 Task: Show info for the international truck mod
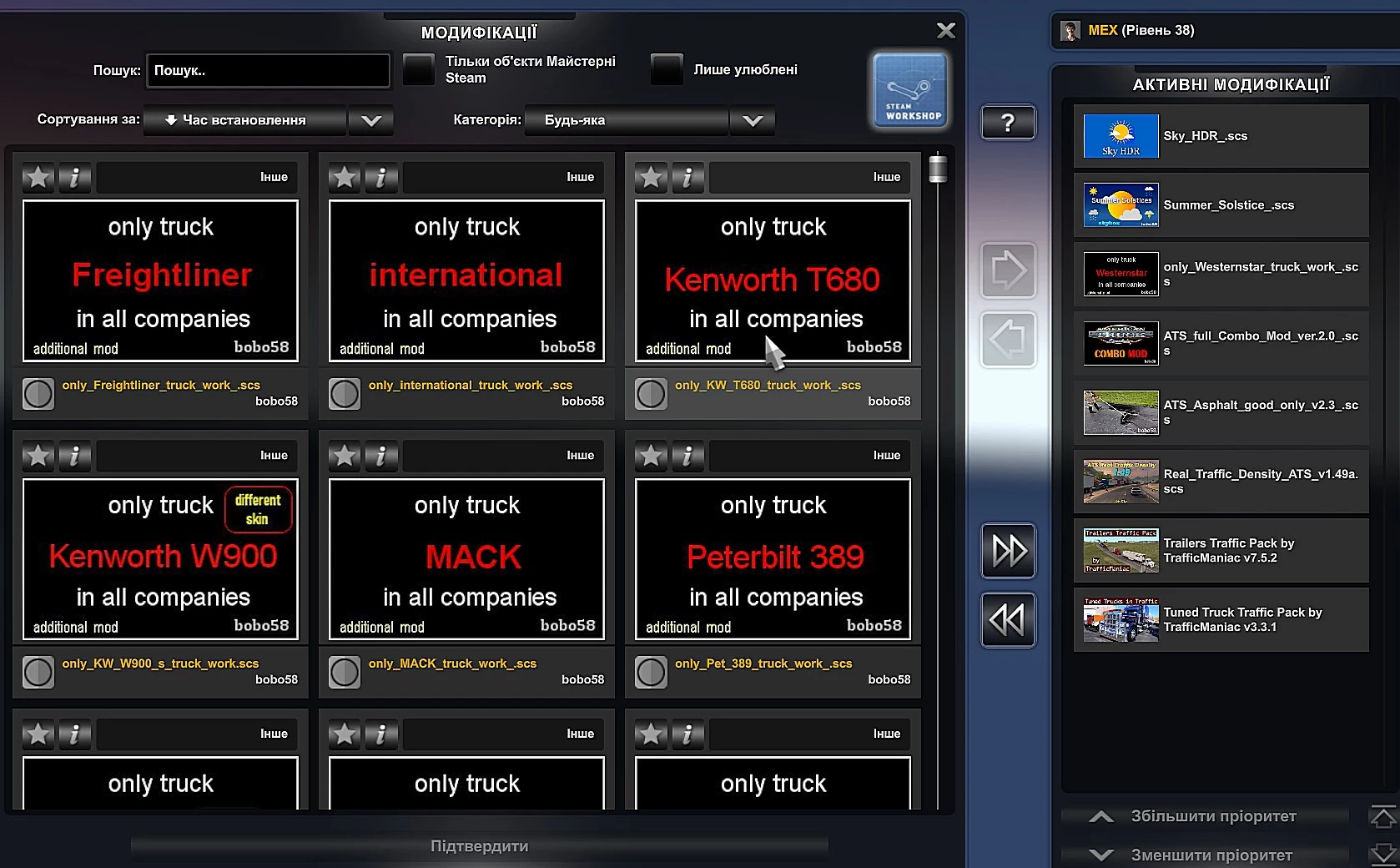pyautogui.click(x=381, y=178)
